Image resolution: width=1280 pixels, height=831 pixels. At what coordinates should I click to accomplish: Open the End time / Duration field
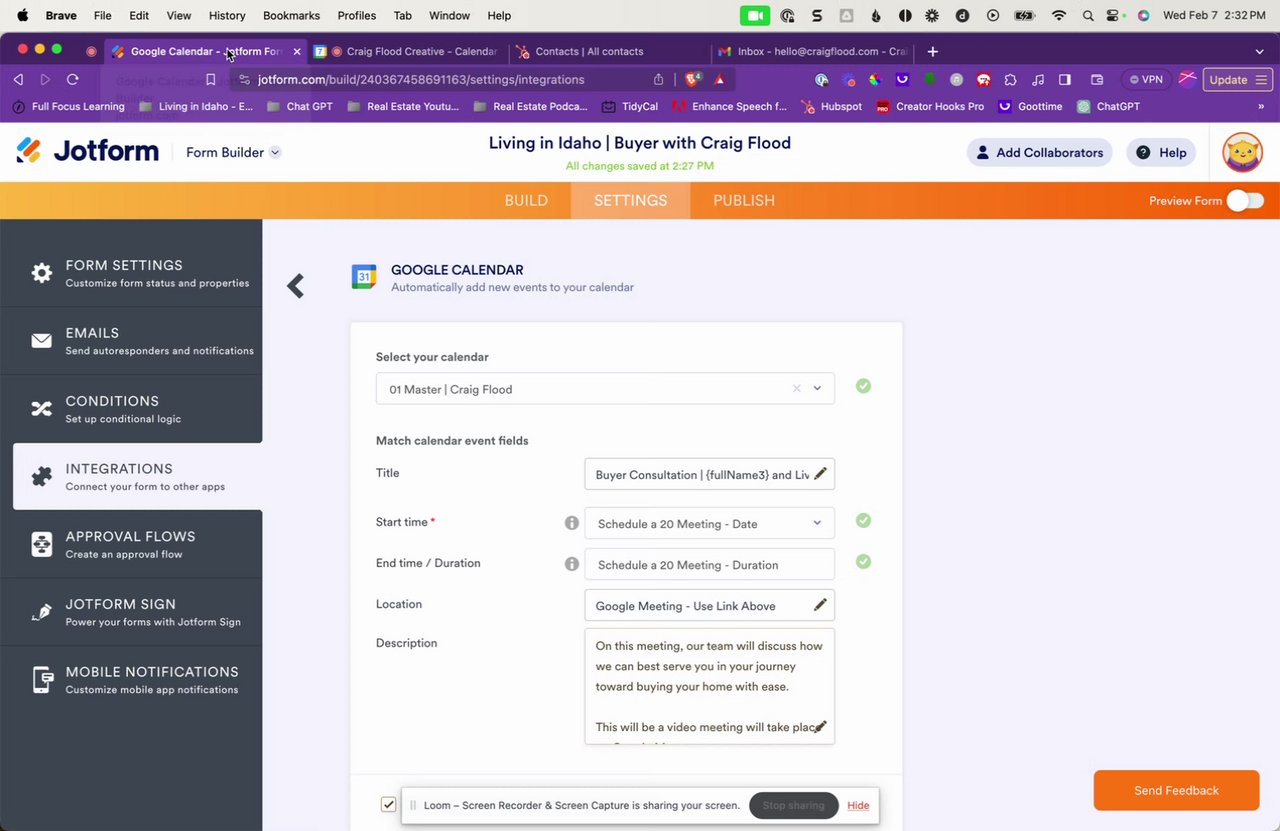(x=709, y=564)
